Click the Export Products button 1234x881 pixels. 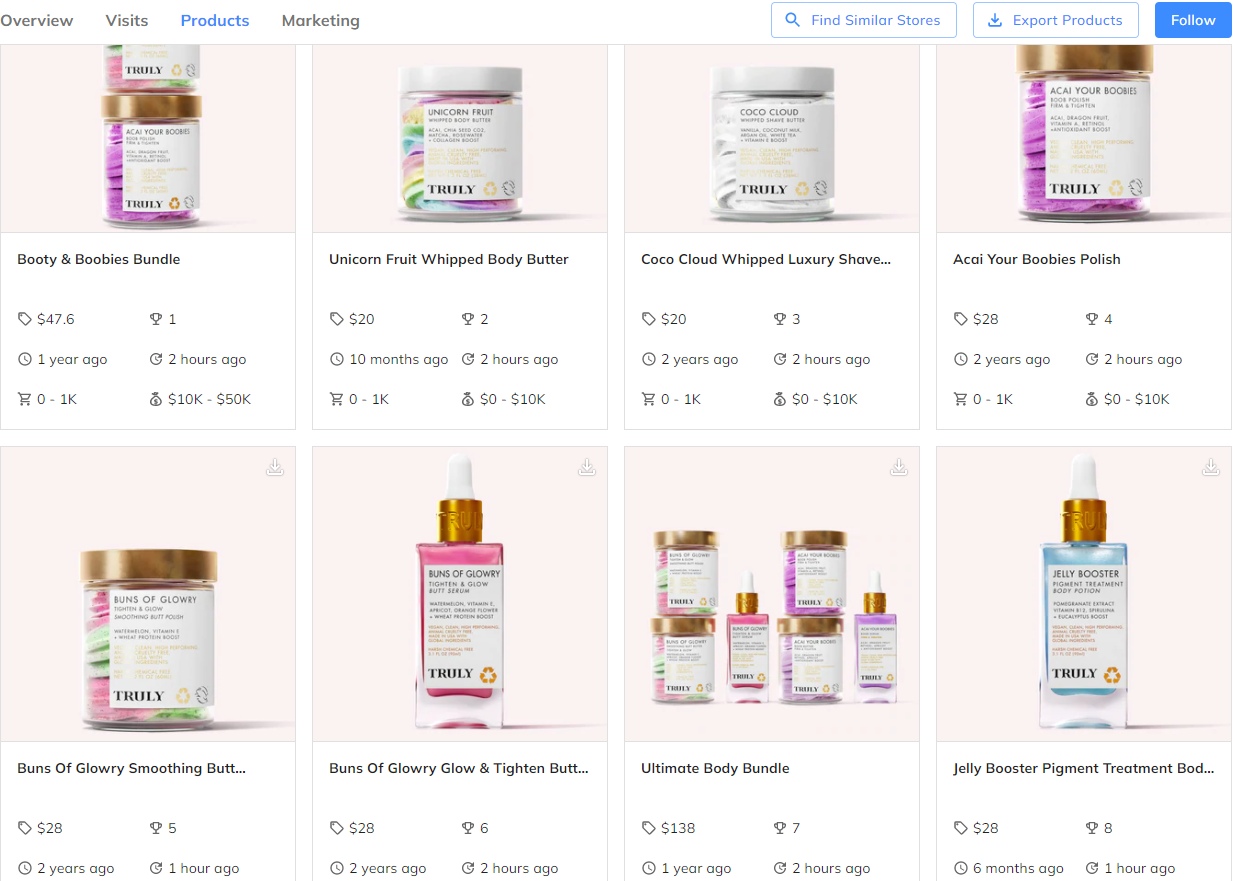click(x=1056, y=20)
